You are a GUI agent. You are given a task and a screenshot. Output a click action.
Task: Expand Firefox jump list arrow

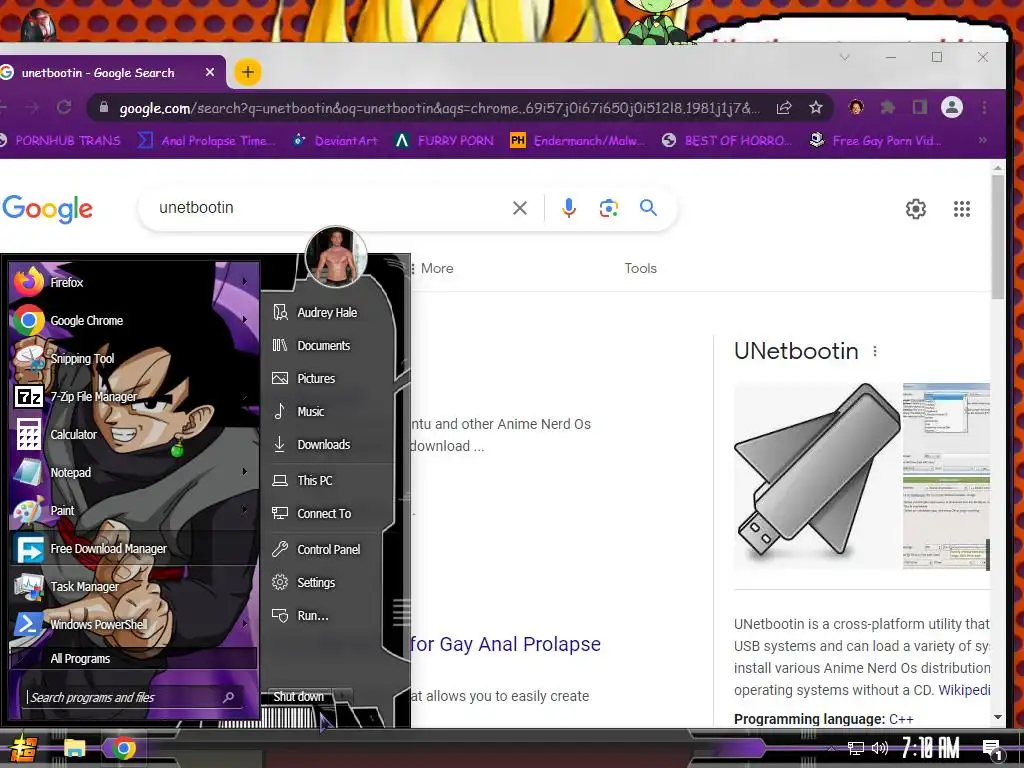coord(245,281)
